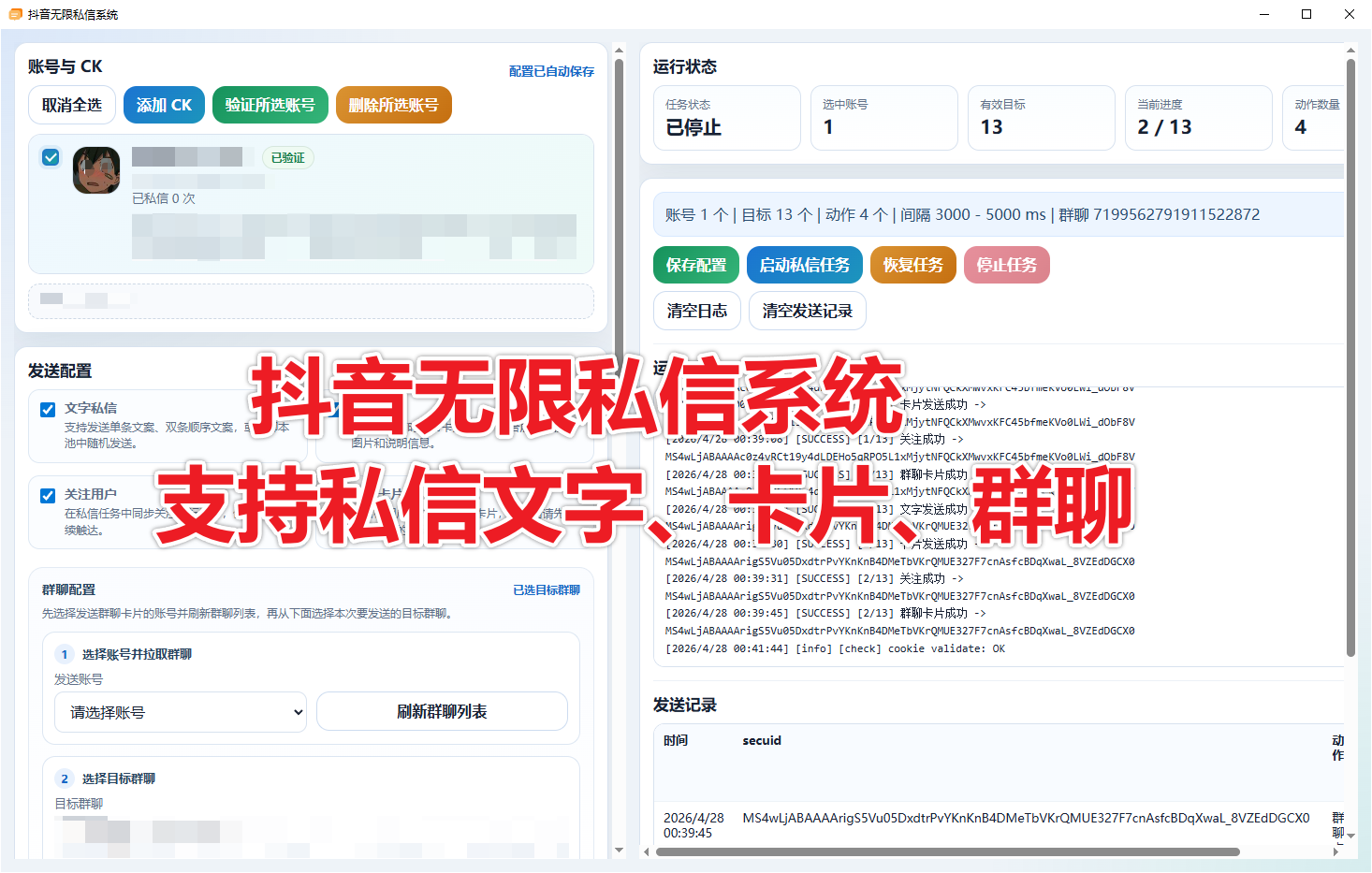Click left panel scroll-down arrow
Image resolution: width=1372 pixels, height=873 pixels.
click(619, 851)
